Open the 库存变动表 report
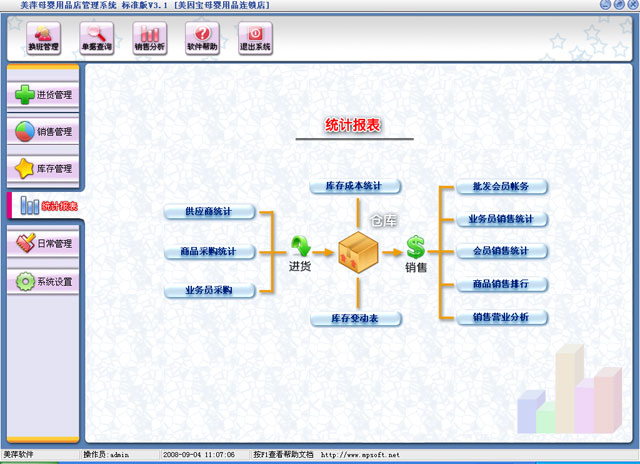Screen dimensions: 640x464 click(x=356, y=319)
